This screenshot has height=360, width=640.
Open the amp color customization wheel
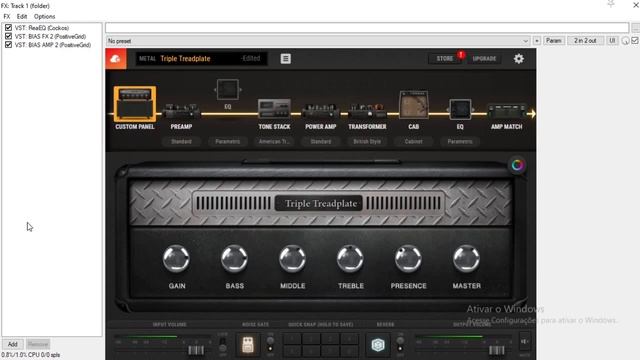(x=517, y=165)
